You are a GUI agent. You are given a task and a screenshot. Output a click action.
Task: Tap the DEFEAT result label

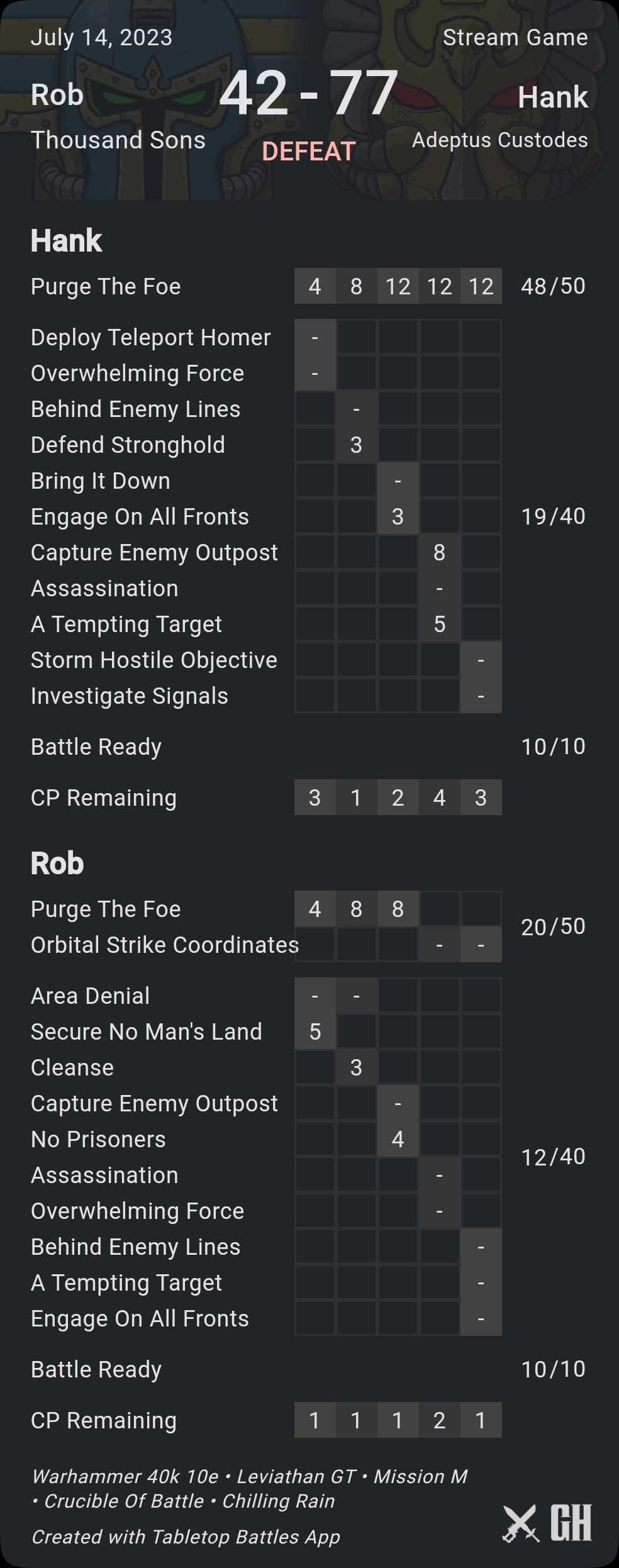pyautogui.click(x=309, y=152)
